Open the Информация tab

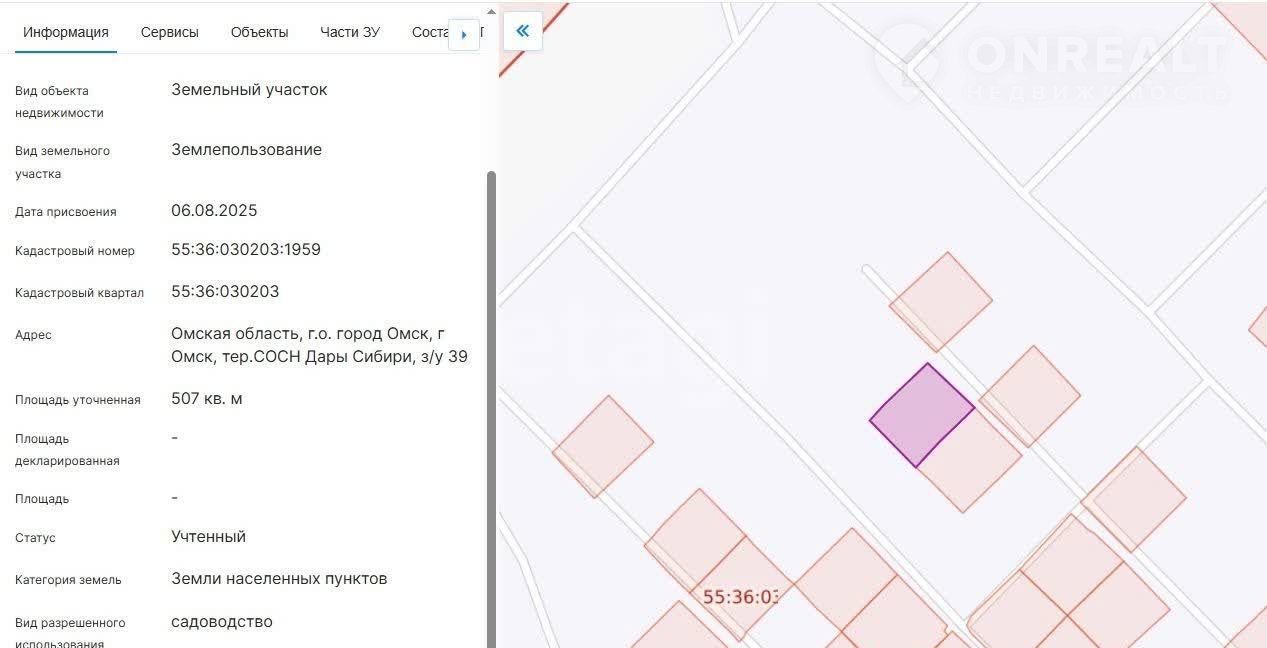pos(66,32)
